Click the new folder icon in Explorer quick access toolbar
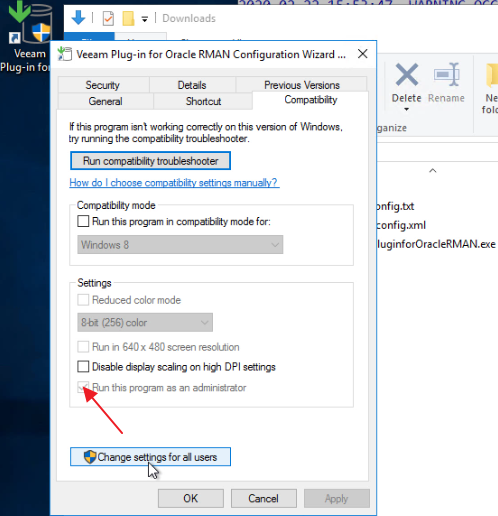The height and width of the screenshot is (516, 498). pyautogui.click(x=128, y=18)
